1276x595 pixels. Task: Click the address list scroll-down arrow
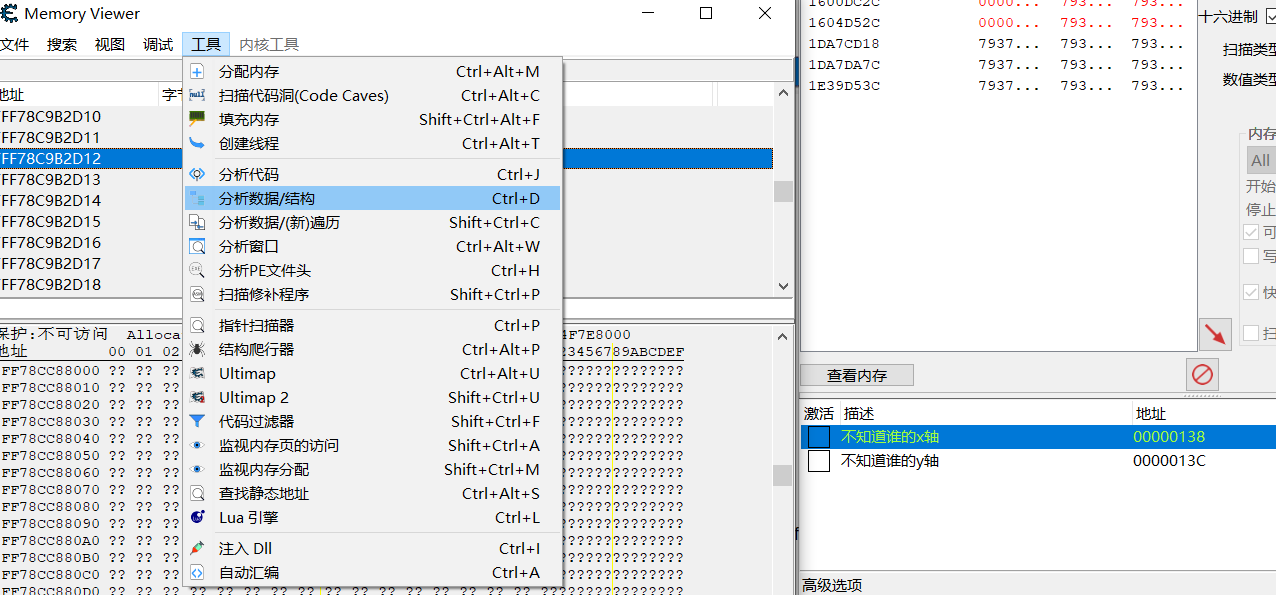pos(784,286)
